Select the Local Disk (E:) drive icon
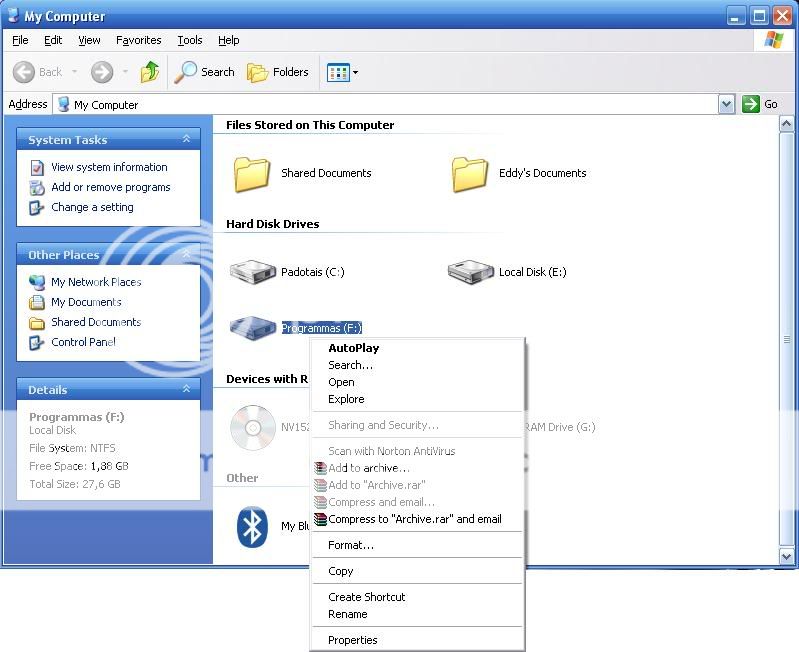 pos(470,271)
